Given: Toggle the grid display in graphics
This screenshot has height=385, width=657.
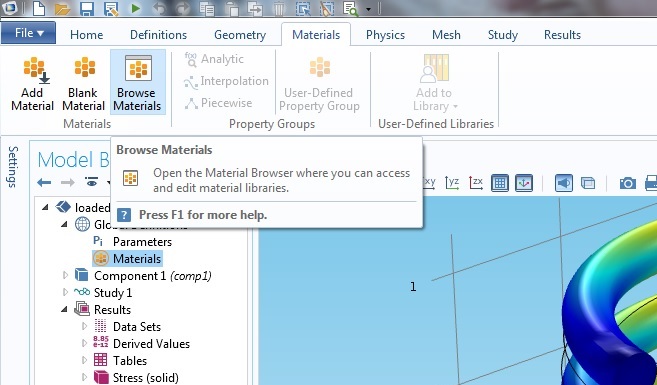Looking at the screenshot, I should coord(499,183).
